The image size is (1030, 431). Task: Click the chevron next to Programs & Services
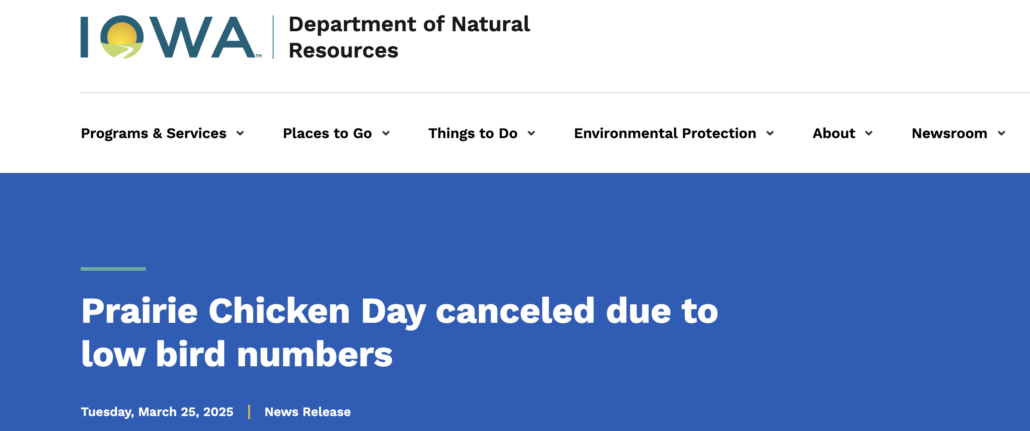[240, 133]
